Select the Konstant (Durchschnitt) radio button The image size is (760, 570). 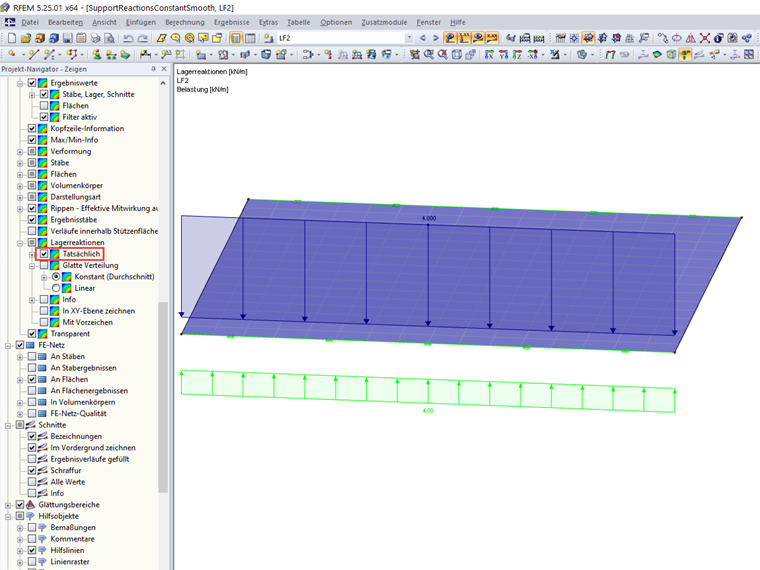(x=56, y=277)
